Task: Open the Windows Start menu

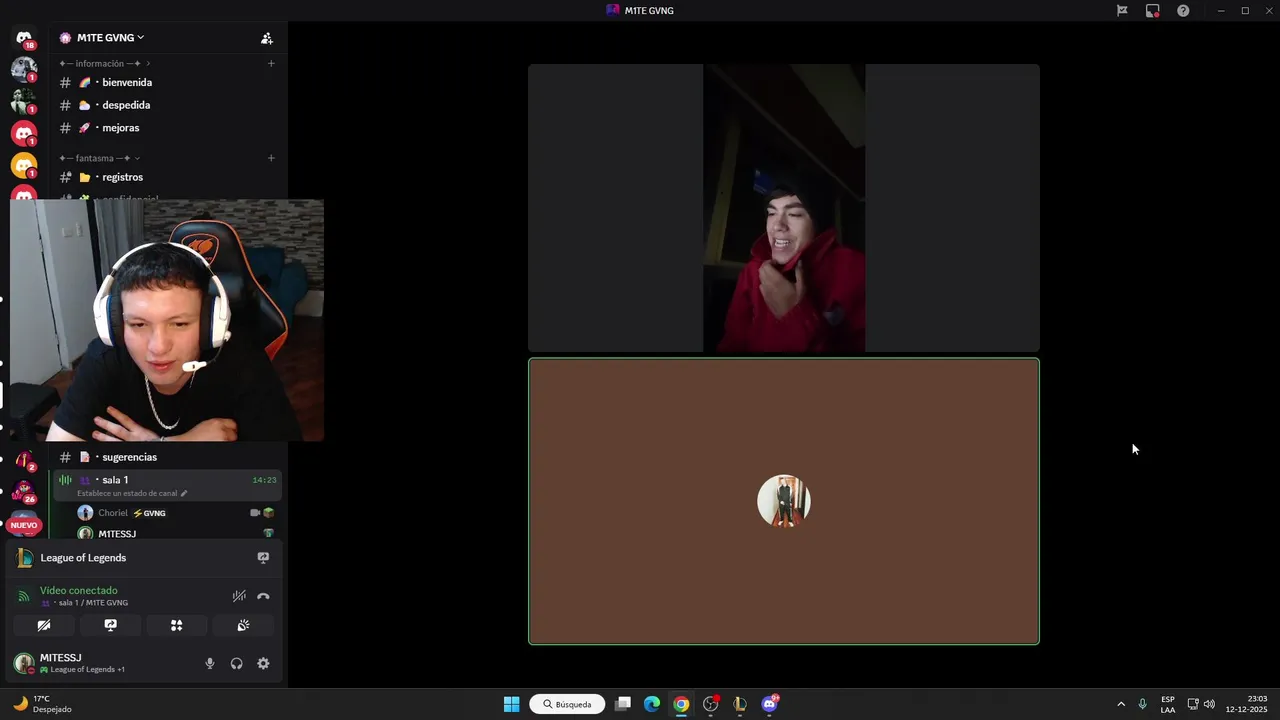Action: point(511,704)
